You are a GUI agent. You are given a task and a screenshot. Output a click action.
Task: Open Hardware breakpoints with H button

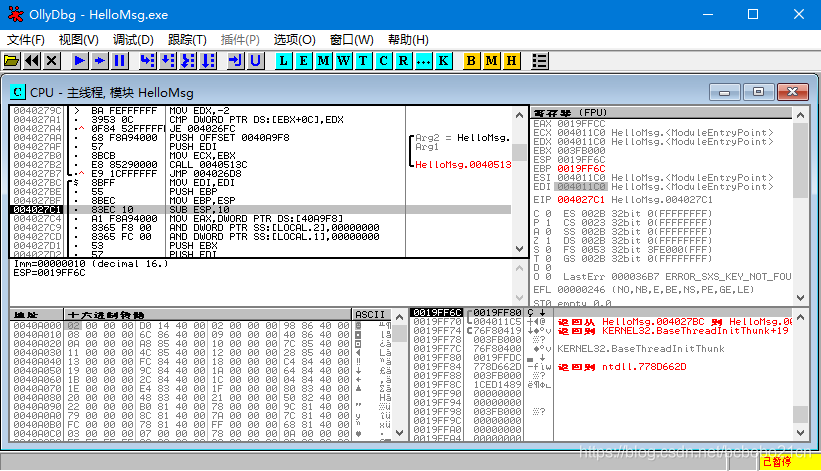(x=511, y=61)
